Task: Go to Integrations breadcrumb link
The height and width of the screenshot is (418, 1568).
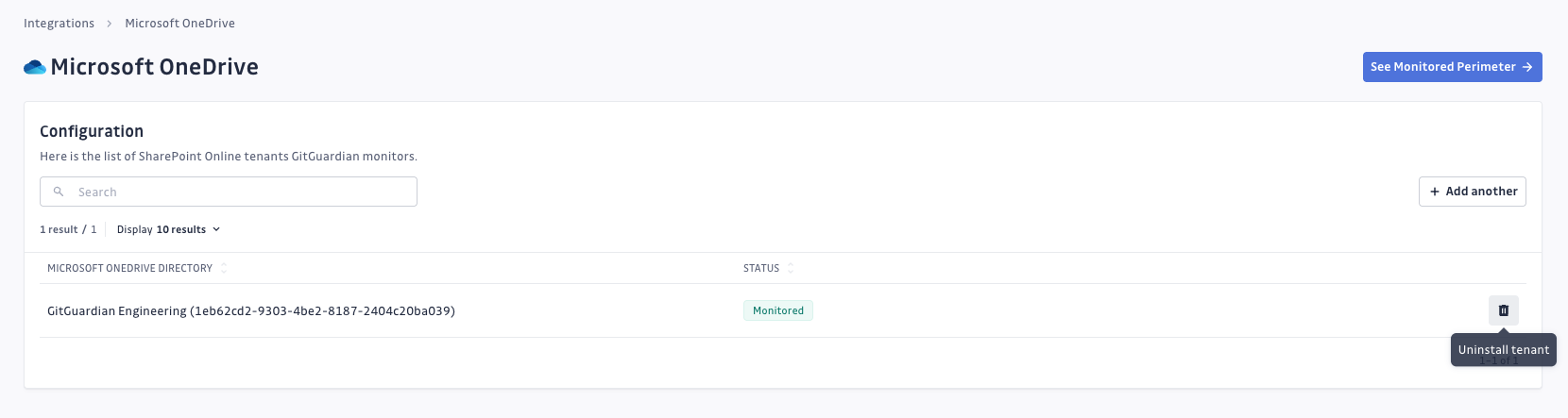Action: (59, 24)
